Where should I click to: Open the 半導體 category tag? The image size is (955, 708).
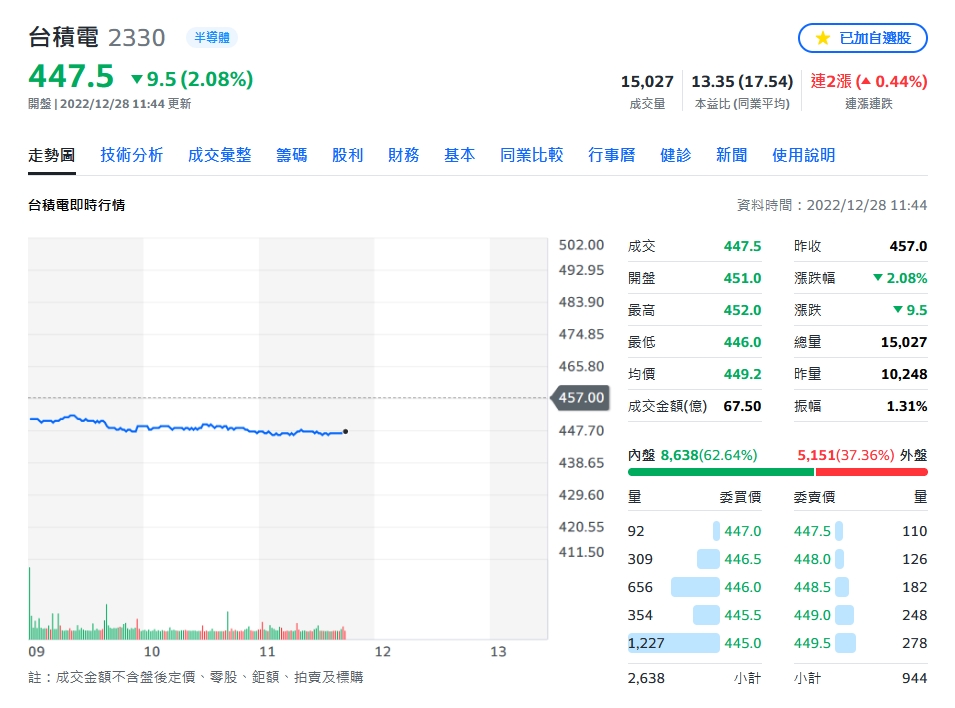(x=212, y=38)
